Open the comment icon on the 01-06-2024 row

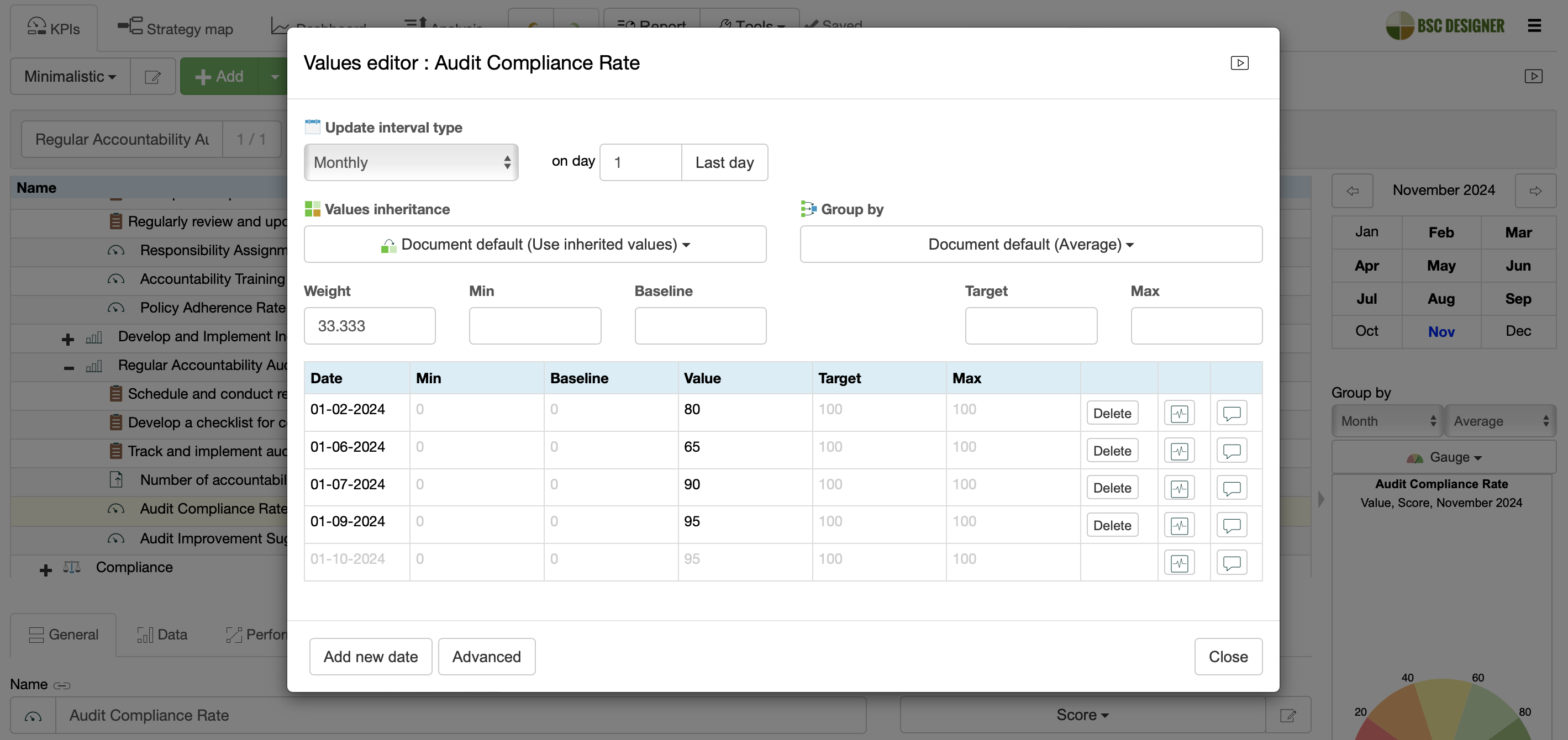pos(1232,450)
